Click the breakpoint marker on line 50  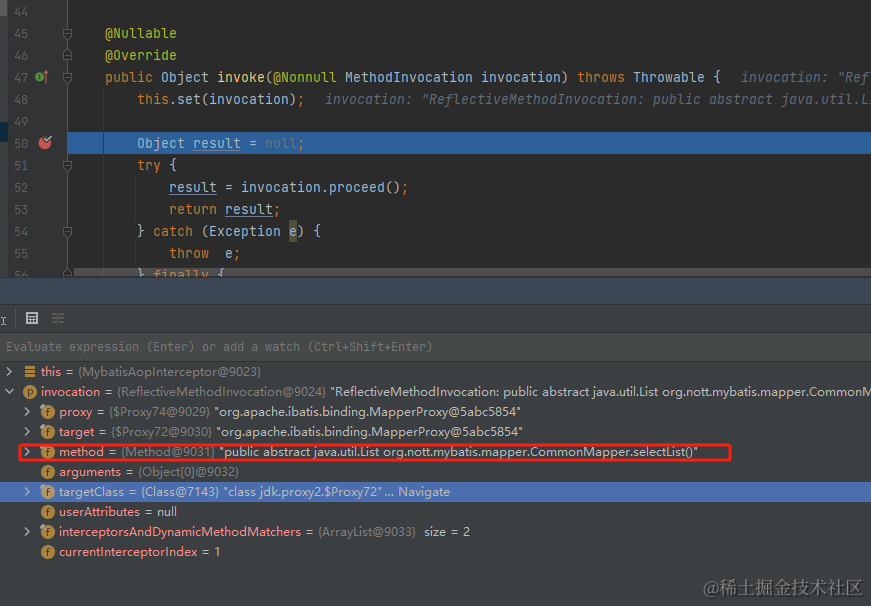(45, 143)
